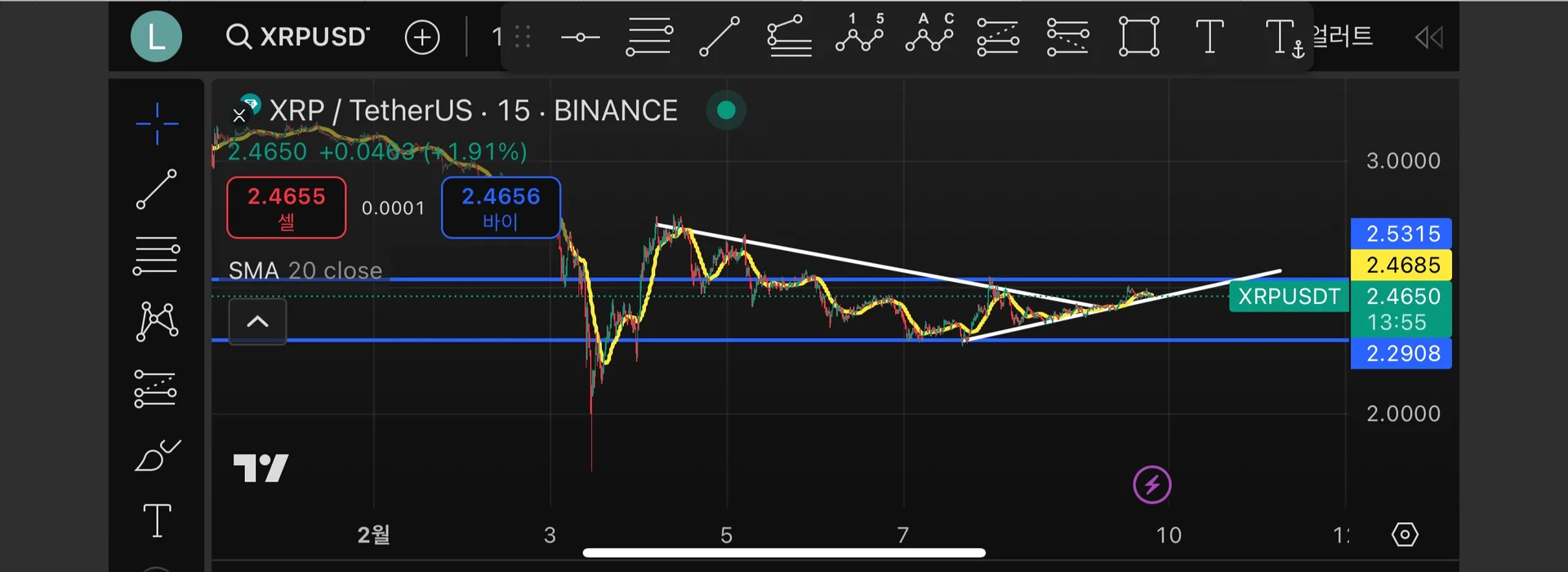The height and width of the screenshot is (572, 1568).
Task: Click the SMA 20 close indicator label
Action: [305, 270]
